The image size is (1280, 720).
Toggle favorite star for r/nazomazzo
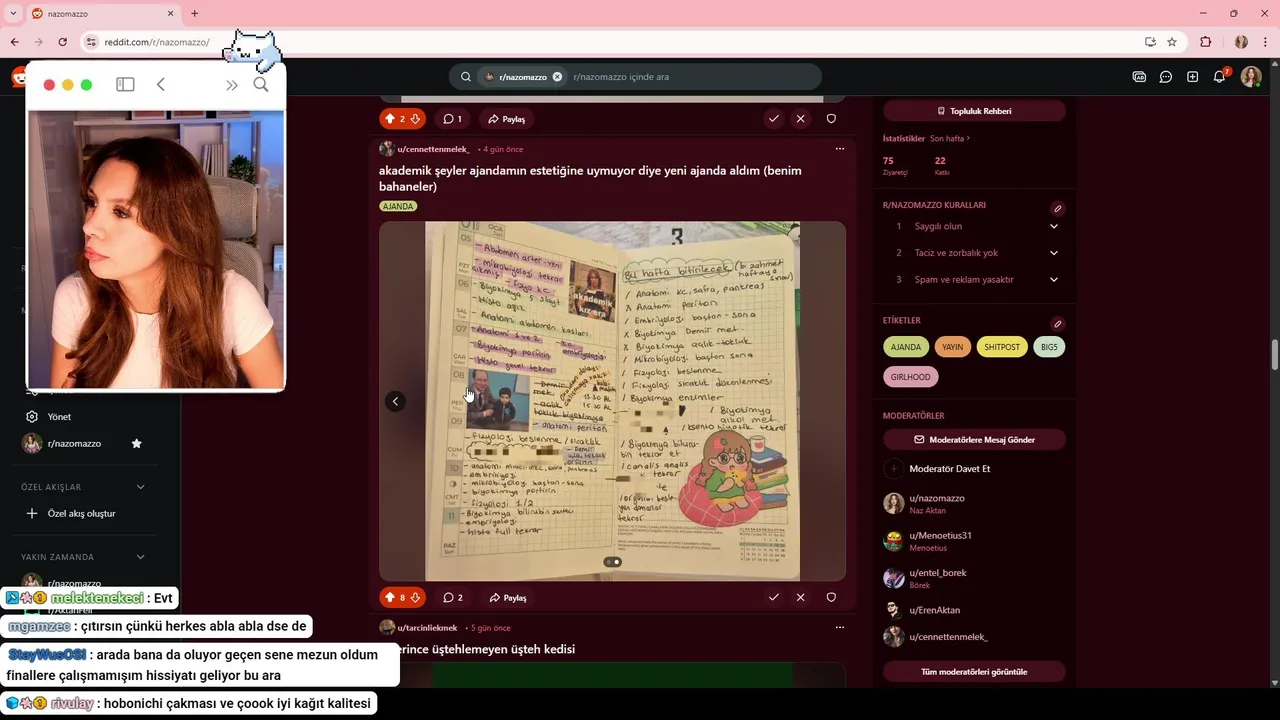[137, 443]
